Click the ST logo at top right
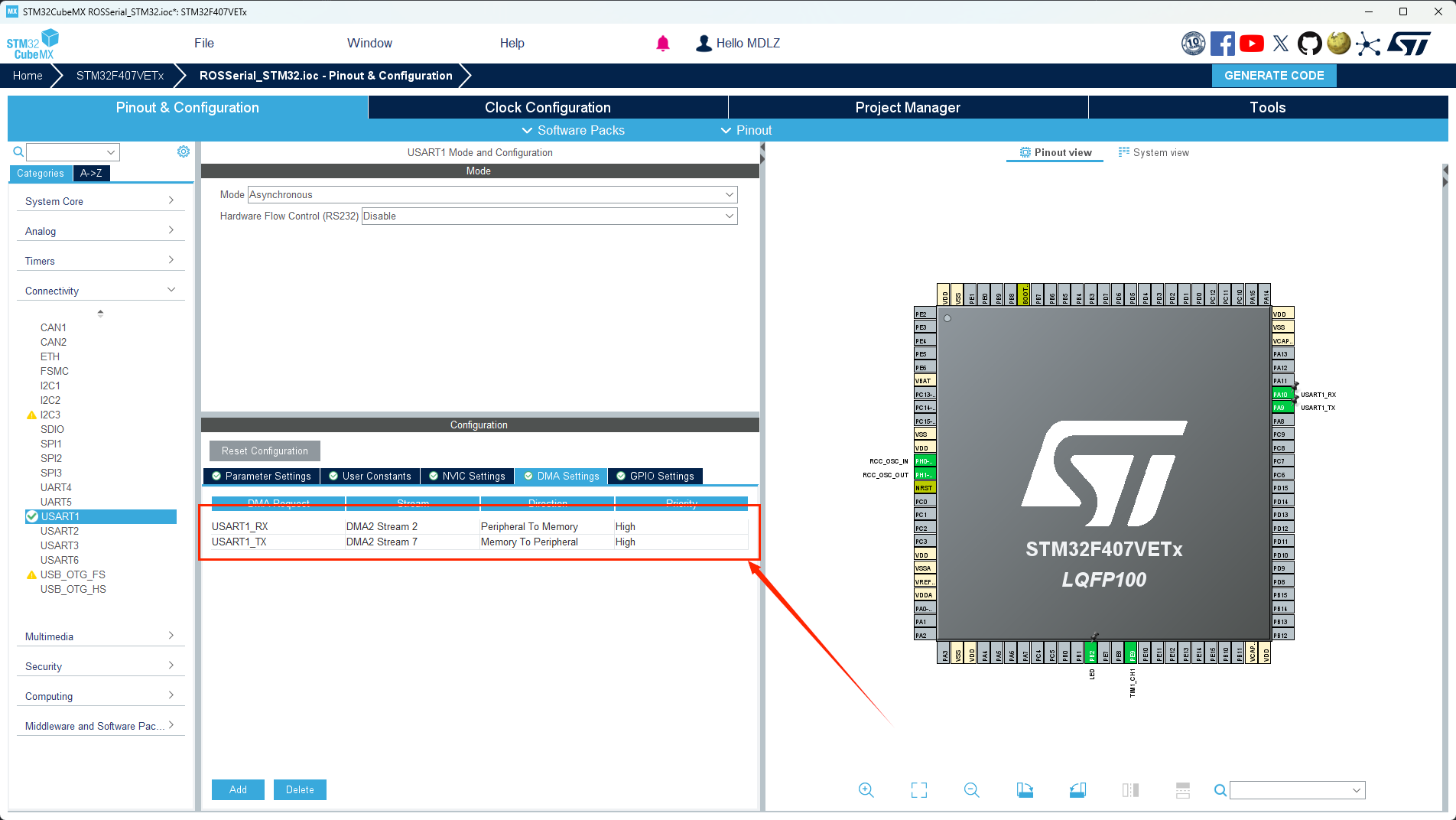 [1409, 44]
